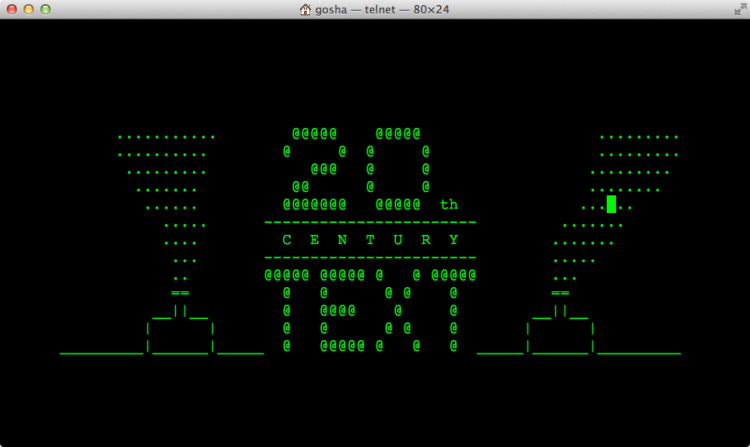Click the right searchlight's box pedestal
Screen dimensions: 750x447
pos(560,333)
